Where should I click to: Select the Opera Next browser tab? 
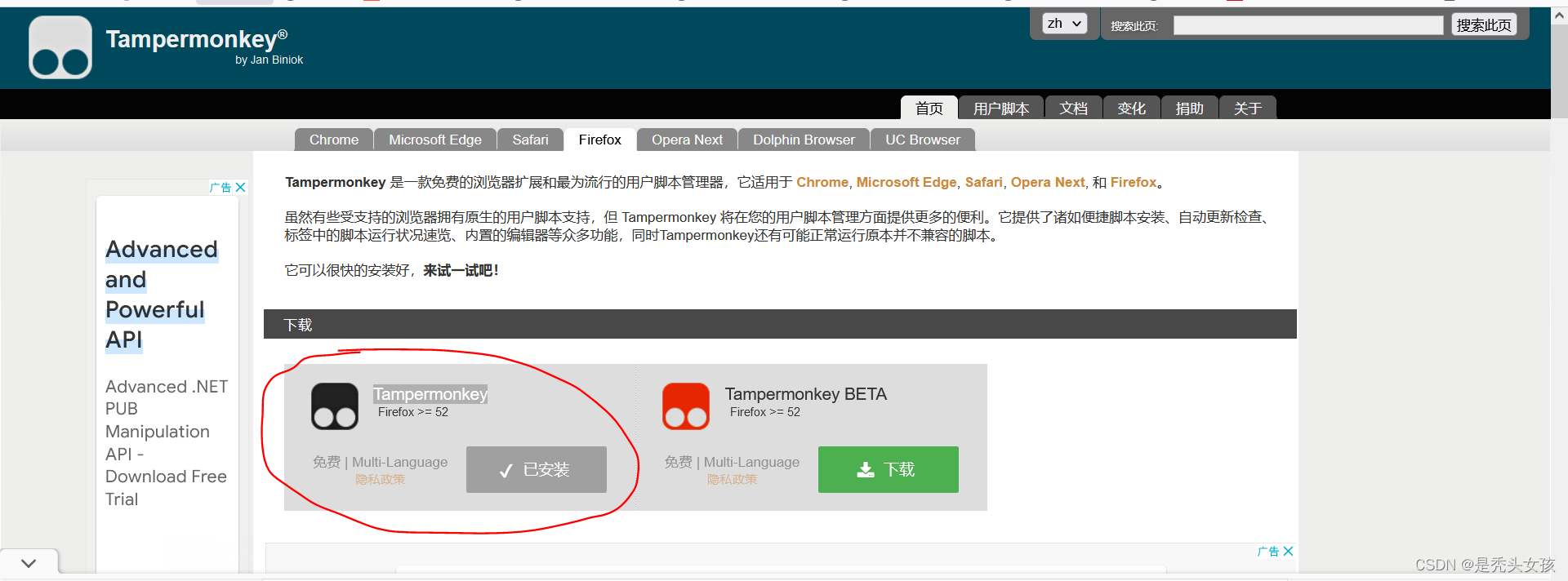[x=688, y=140]
